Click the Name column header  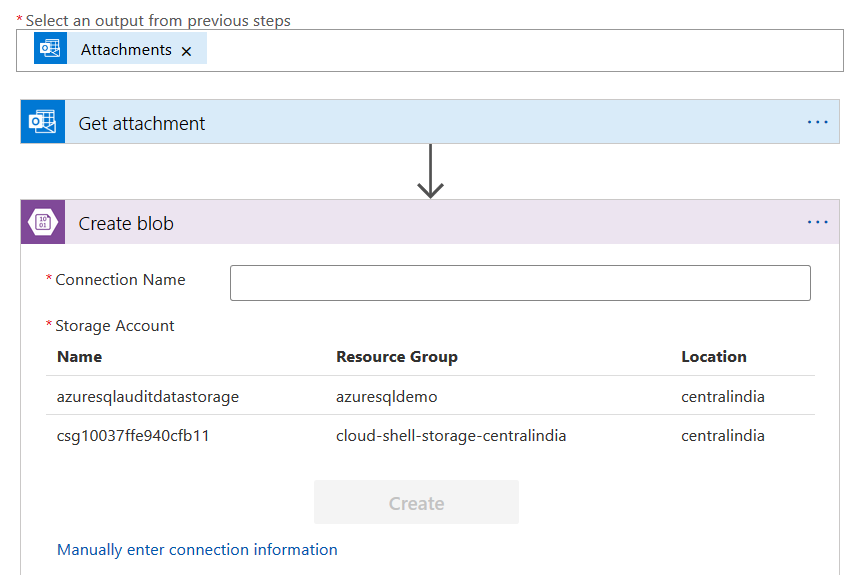pyautogui.click(x=80, y=357)
